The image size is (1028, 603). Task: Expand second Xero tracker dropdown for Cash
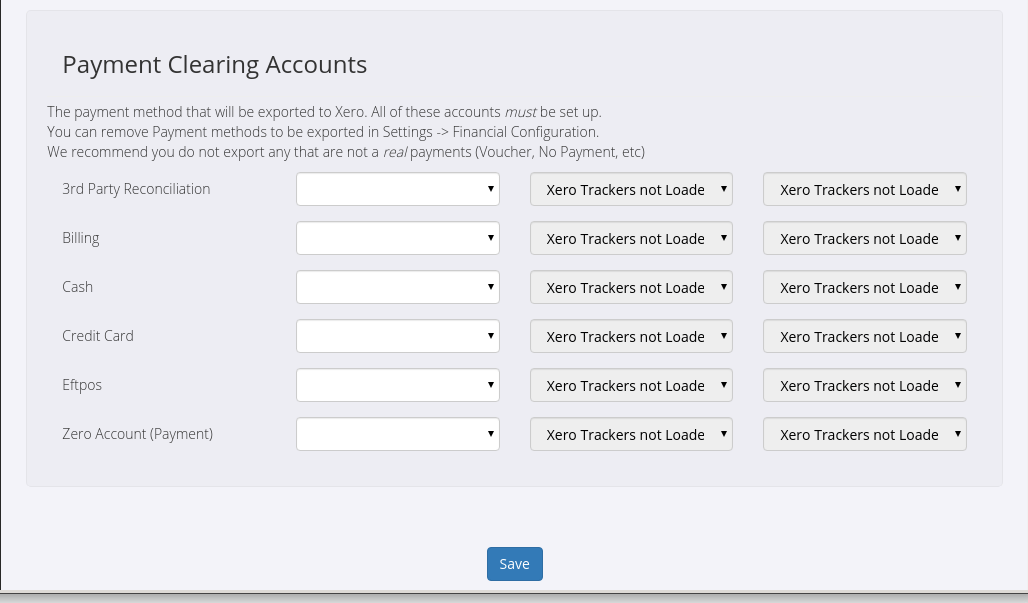pos(864,287)
